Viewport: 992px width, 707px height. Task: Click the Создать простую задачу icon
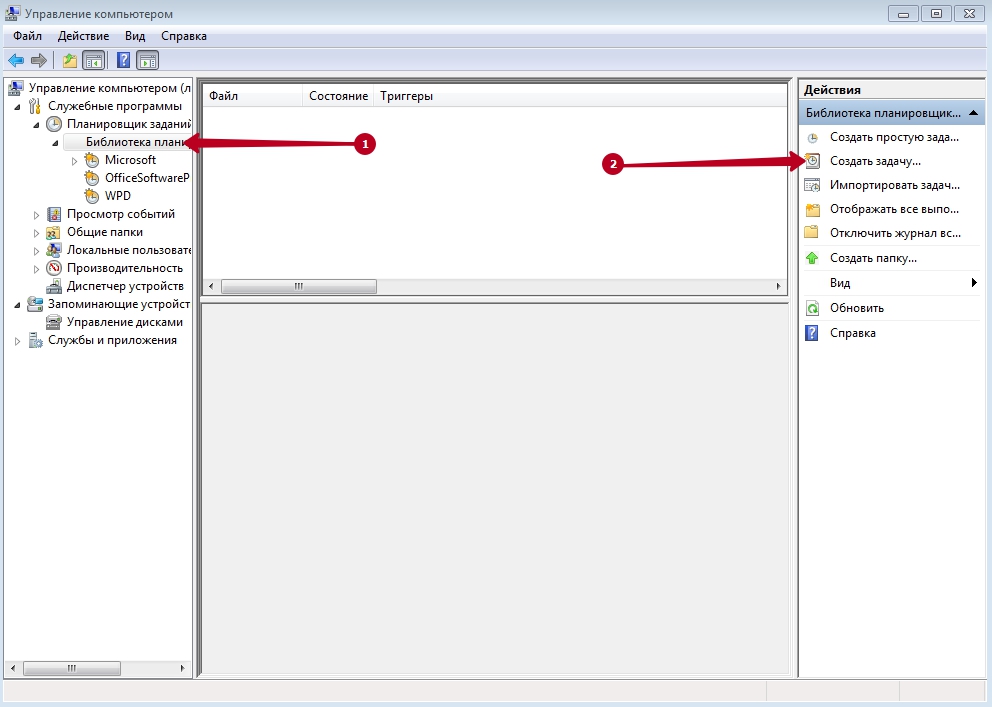tap(812, 138)
